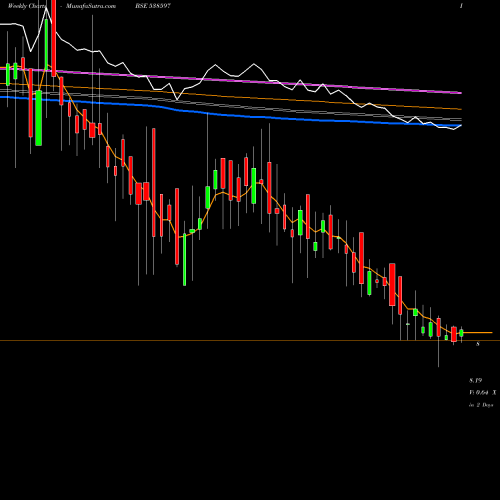Click the 'BSE 538597' symbol label
This screenshot has height=500, width=500.
coord(153,6)
